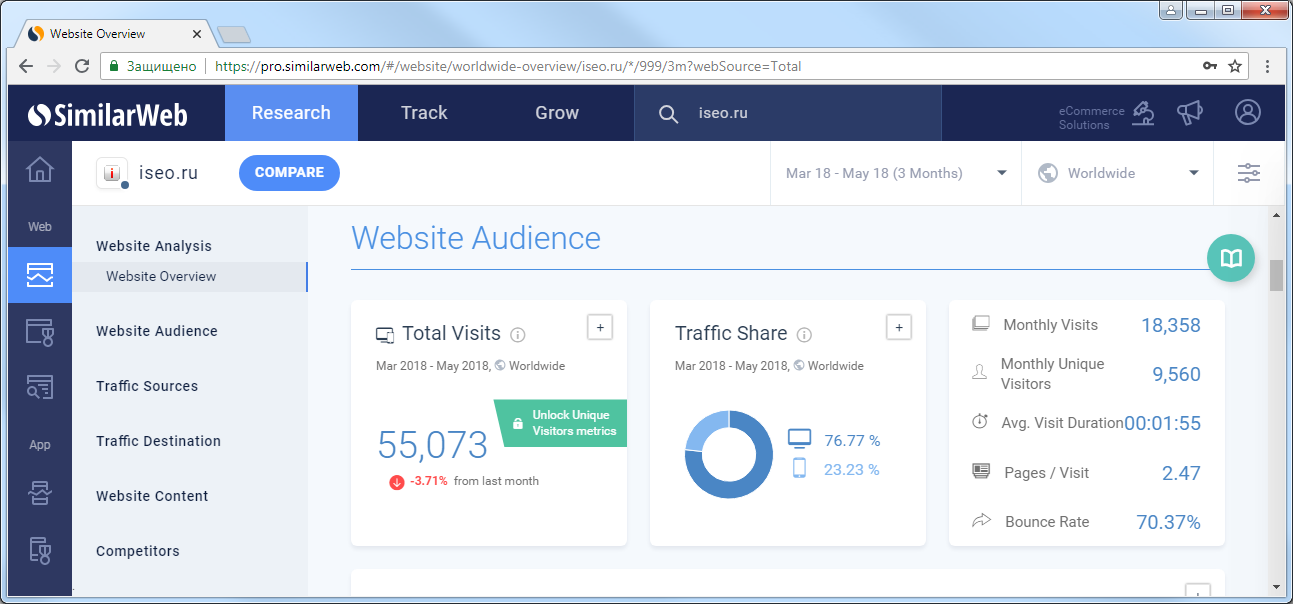
Task: Open the announcements megaphone icon
Action: point(1189,113)
